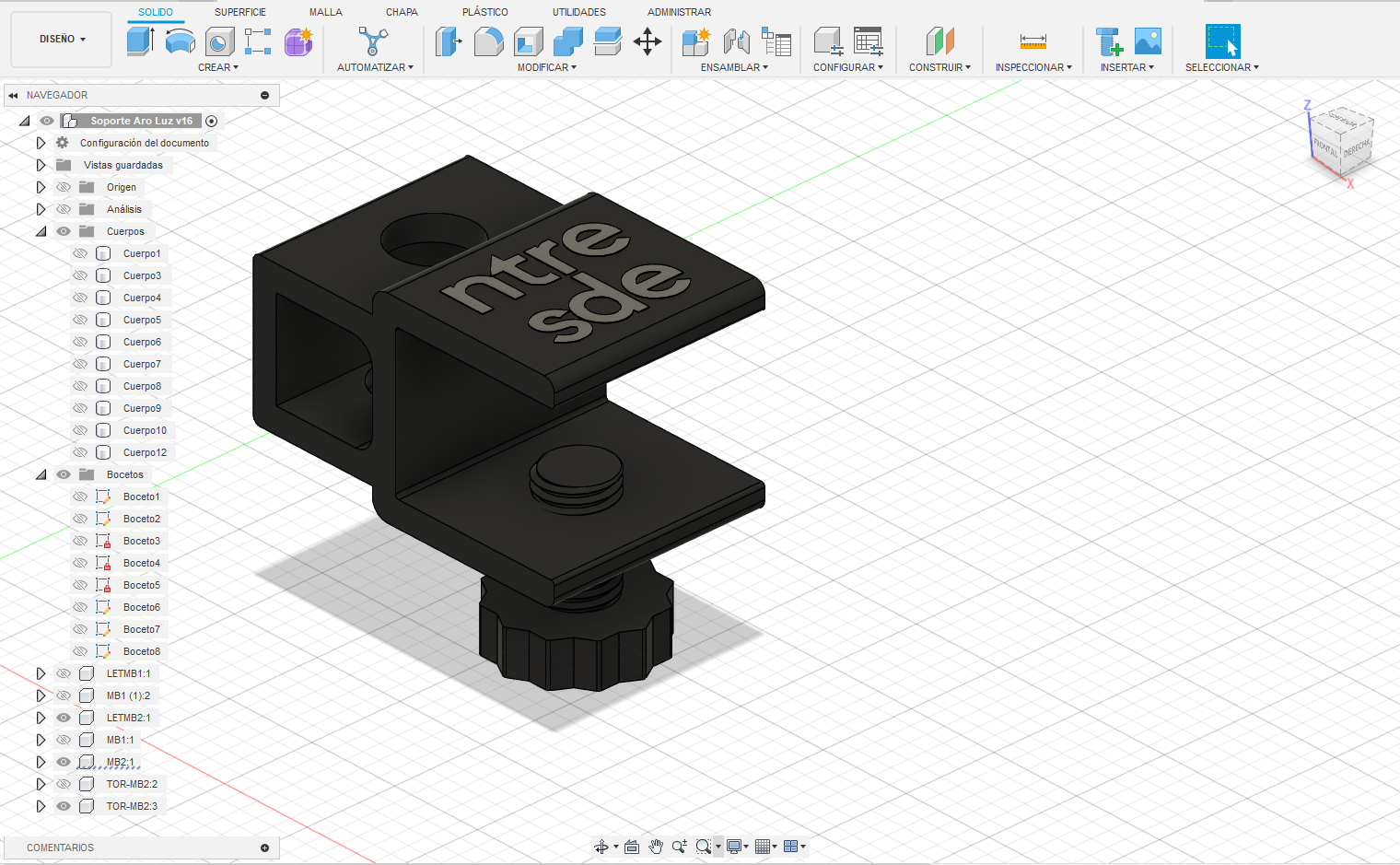Open the INSPECCIONAR dropdown menu

1033,67
